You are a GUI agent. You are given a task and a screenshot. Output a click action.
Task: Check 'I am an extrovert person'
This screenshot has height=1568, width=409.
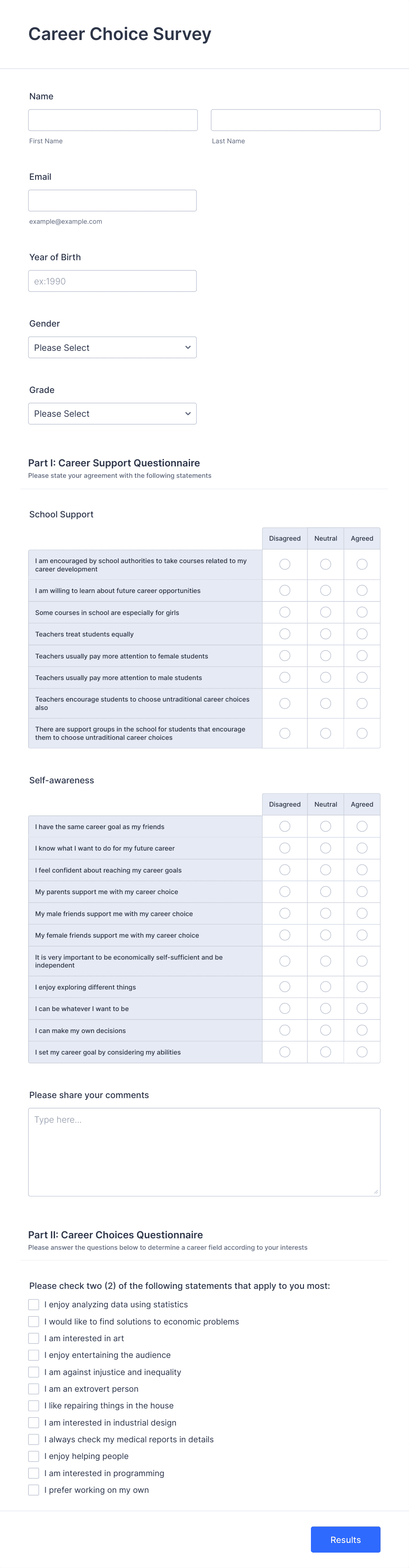33,1389
